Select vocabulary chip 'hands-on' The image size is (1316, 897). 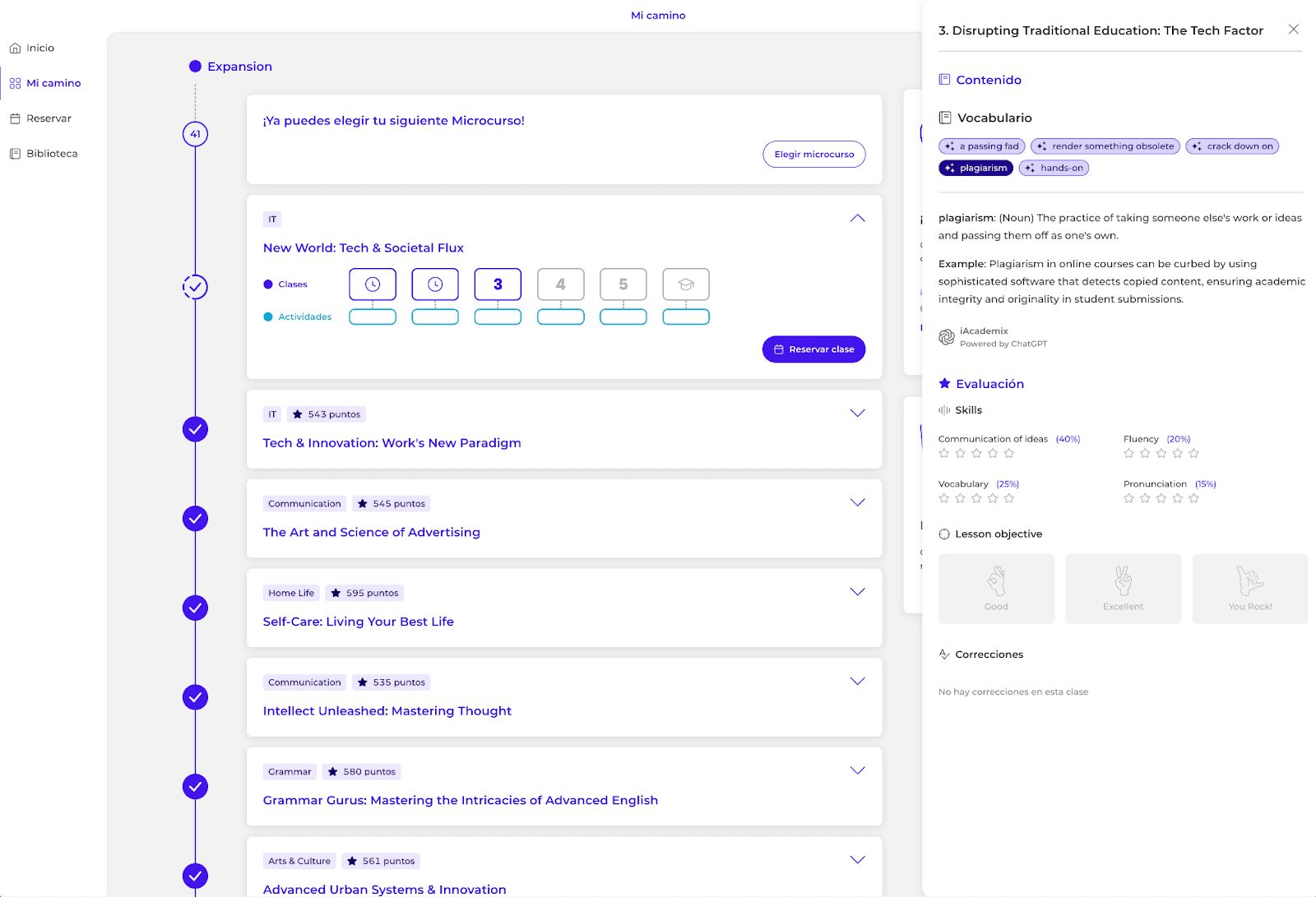click(1054, 168)
